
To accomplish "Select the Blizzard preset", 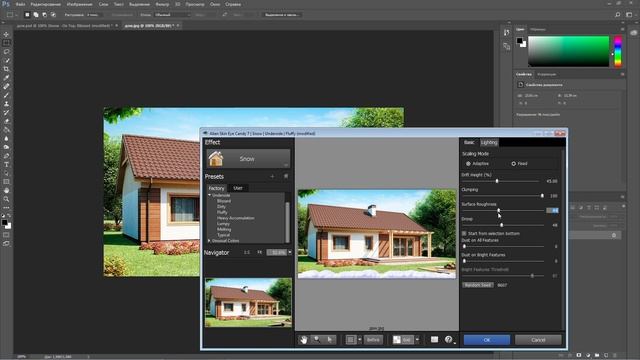I will [224, 201].
